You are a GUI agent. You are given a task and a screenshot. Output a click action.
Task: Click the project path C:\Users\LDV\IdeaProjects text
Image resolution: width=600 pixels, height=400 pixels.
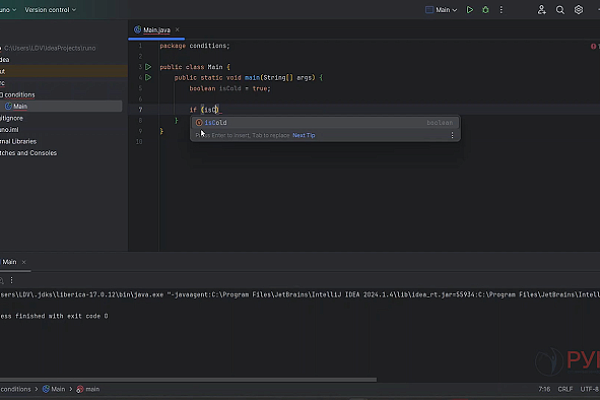[x=50, y=48]
